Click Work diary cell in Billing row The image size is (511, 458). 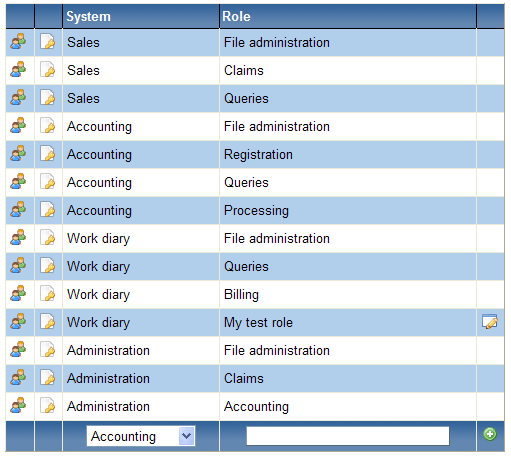141,294
